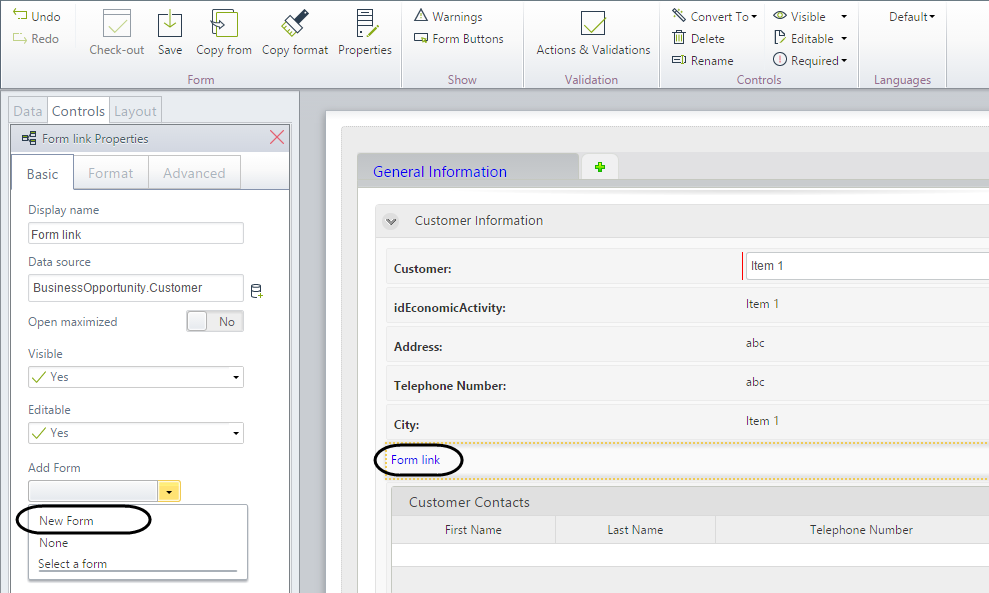Open form Properties
Screen dimensions: 989x593
tap(365, 32)
